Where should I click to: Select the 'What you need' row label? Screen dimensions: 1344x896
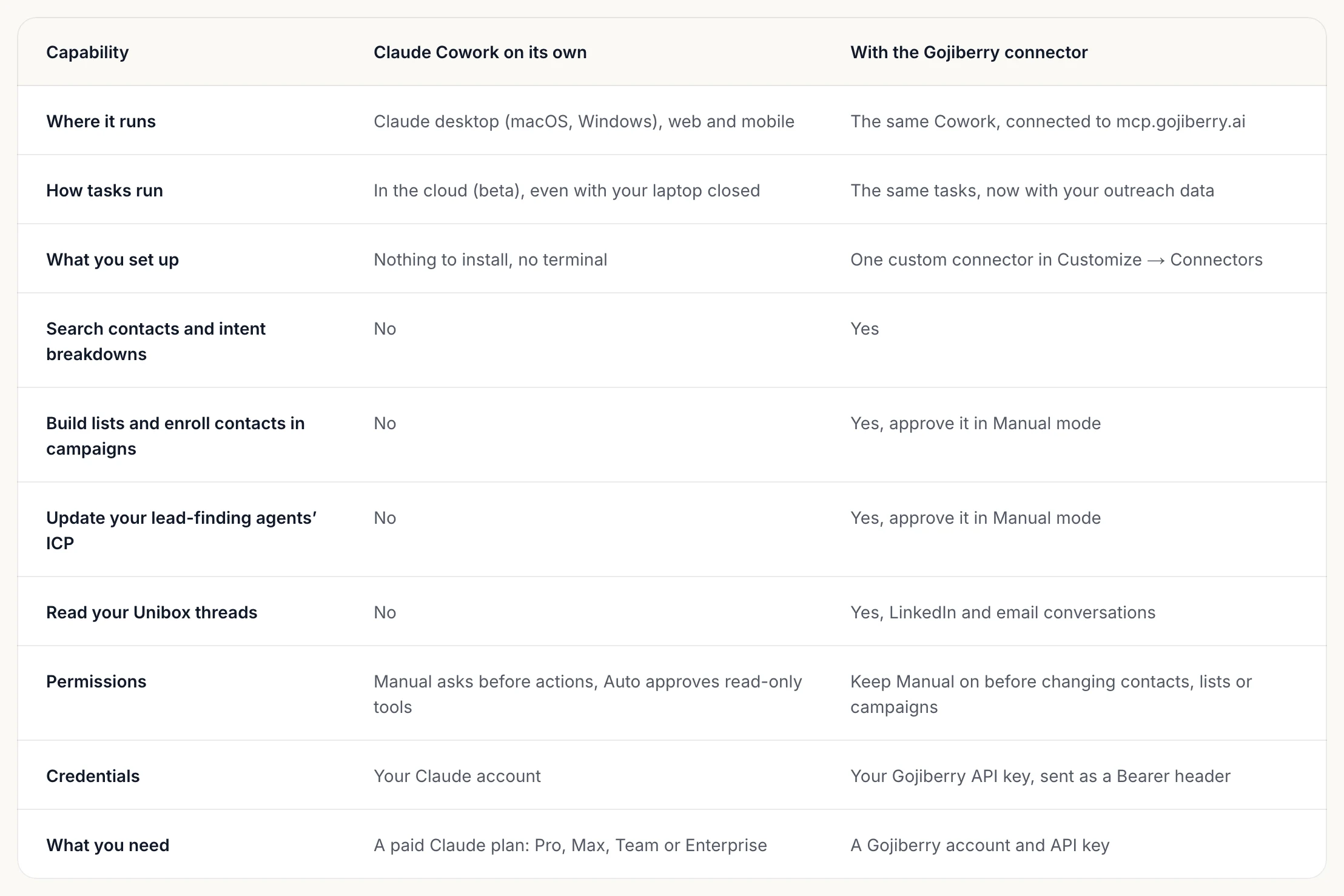(107, 845)
